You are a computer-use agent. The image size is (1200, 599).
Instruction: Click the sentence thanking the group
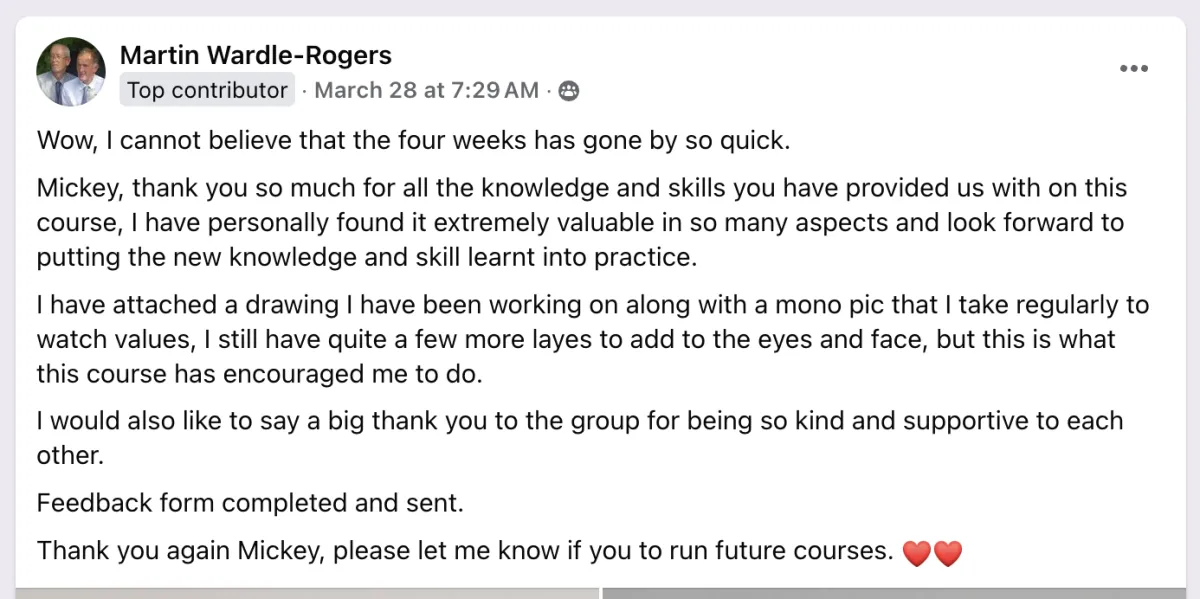click(x=580, y=420)
